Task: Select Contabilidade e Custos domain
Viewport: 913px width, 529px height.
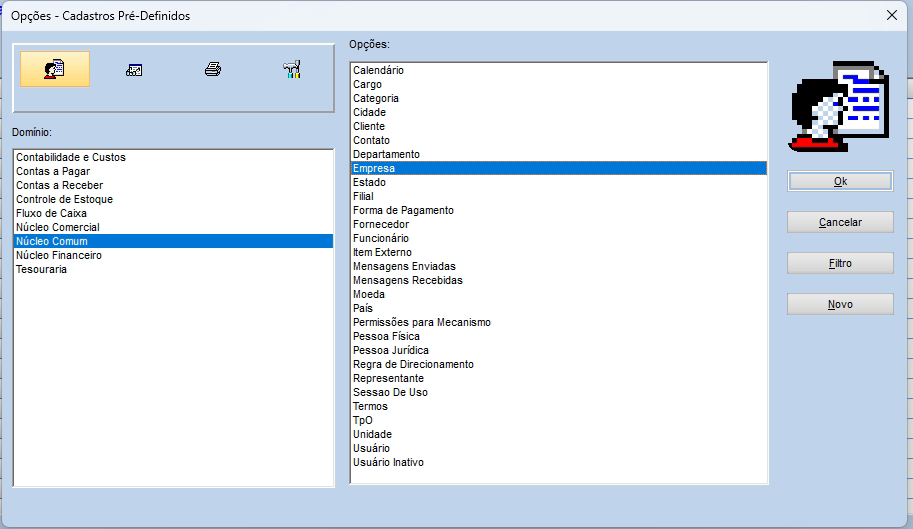Action: pyautogui.click(x=71, y=157)
